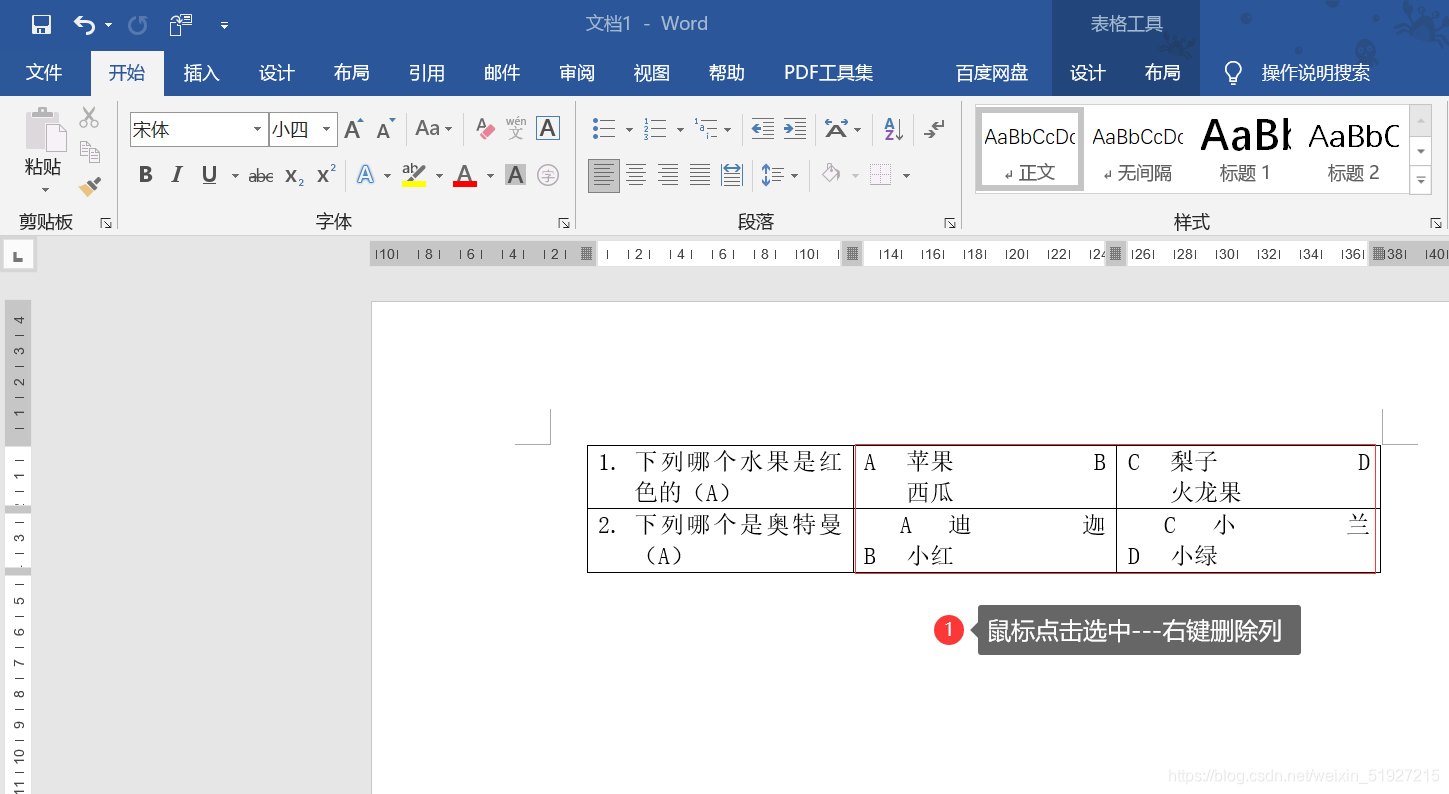Switch to the 插入 ribbon tab
Image resolution: width=1449 pixels, height=794 pixels.
(x=202, y=73)
